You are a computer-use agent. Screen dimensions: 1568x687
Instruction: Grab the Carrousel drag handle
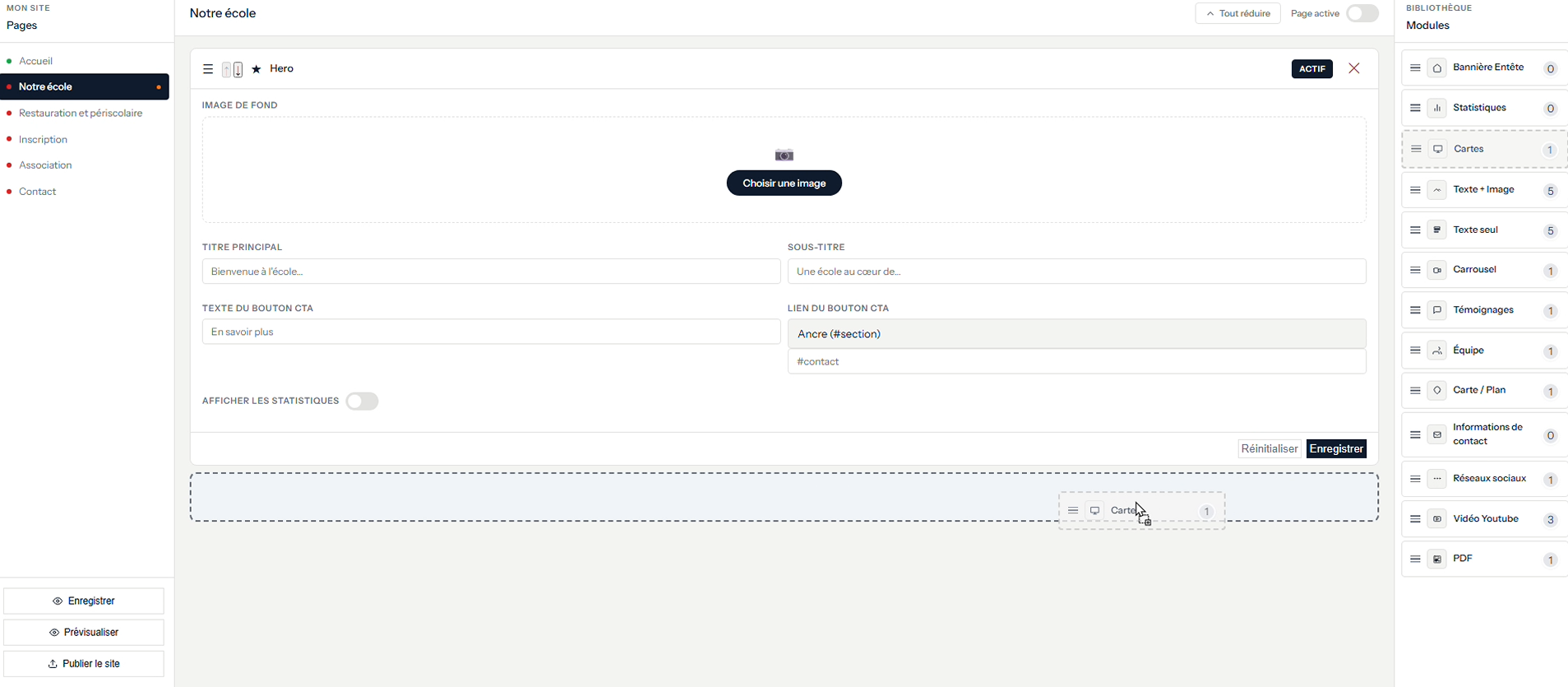coord(1415,270)
